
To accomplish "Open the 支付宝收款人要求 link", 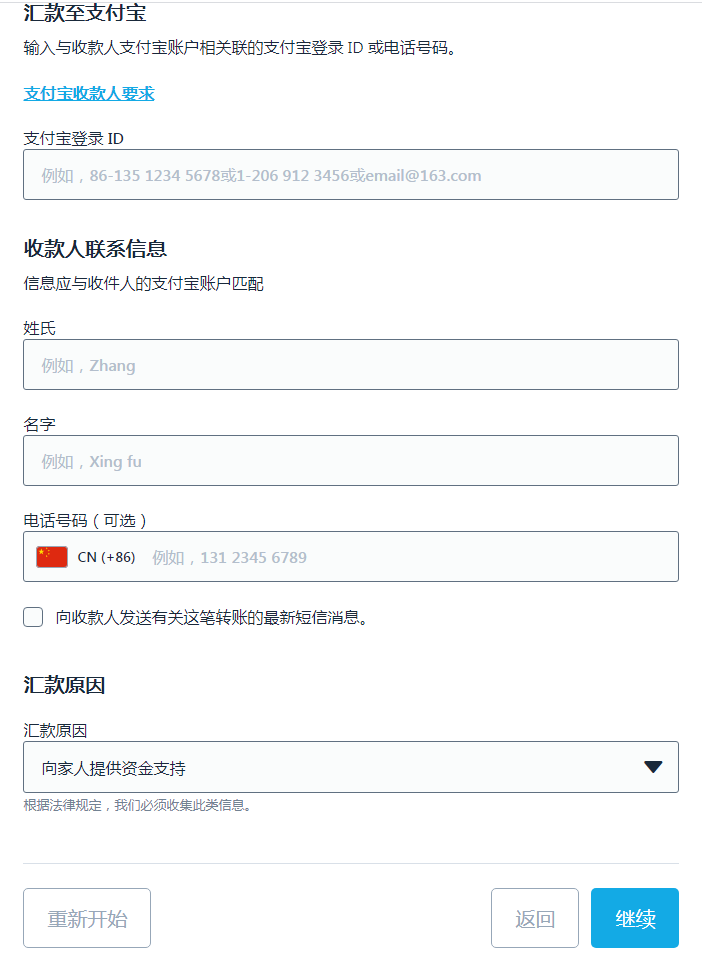I will point(89,94).
